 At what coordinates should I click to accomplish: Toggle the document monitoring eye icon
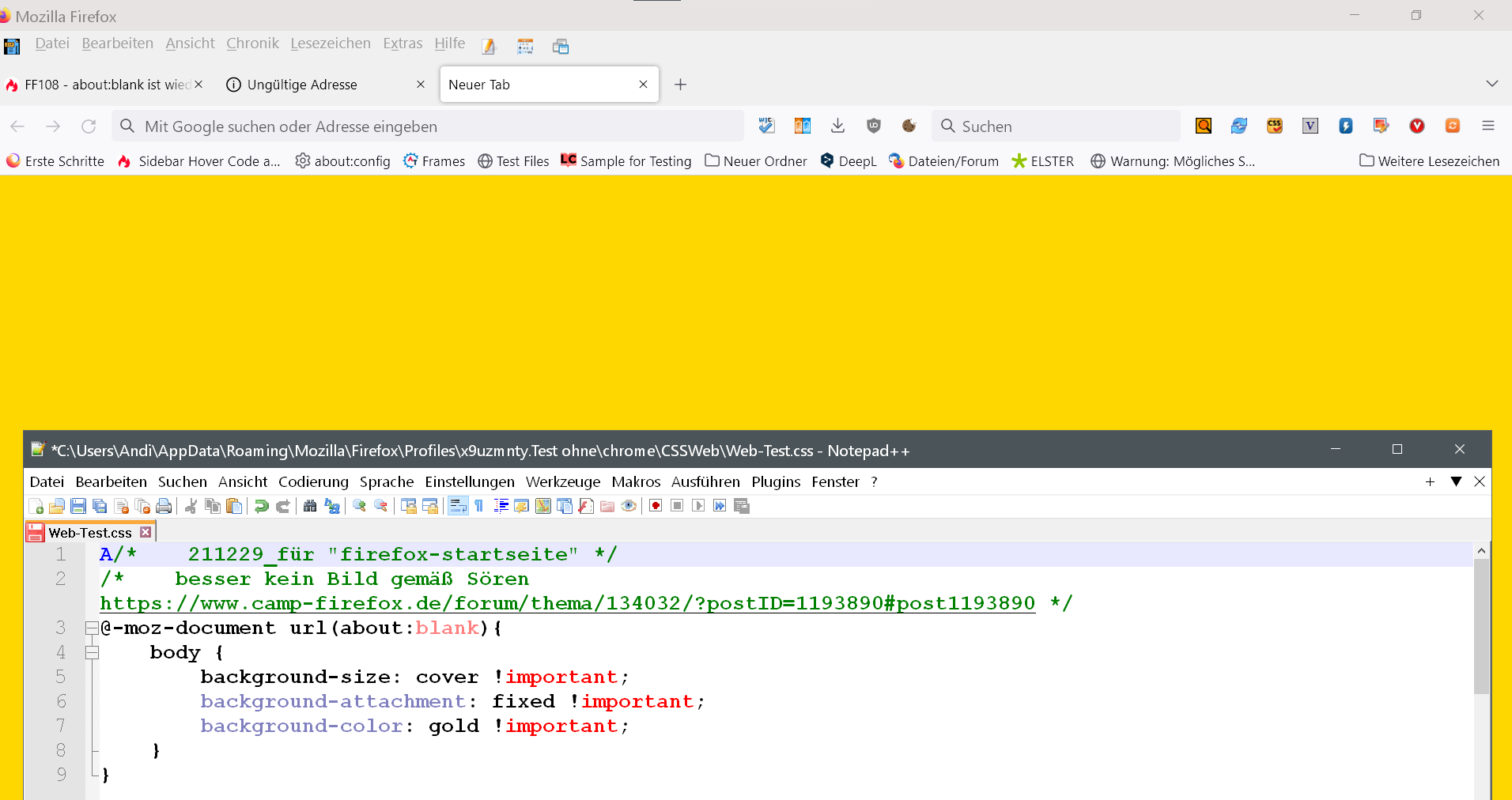[629, 506]
